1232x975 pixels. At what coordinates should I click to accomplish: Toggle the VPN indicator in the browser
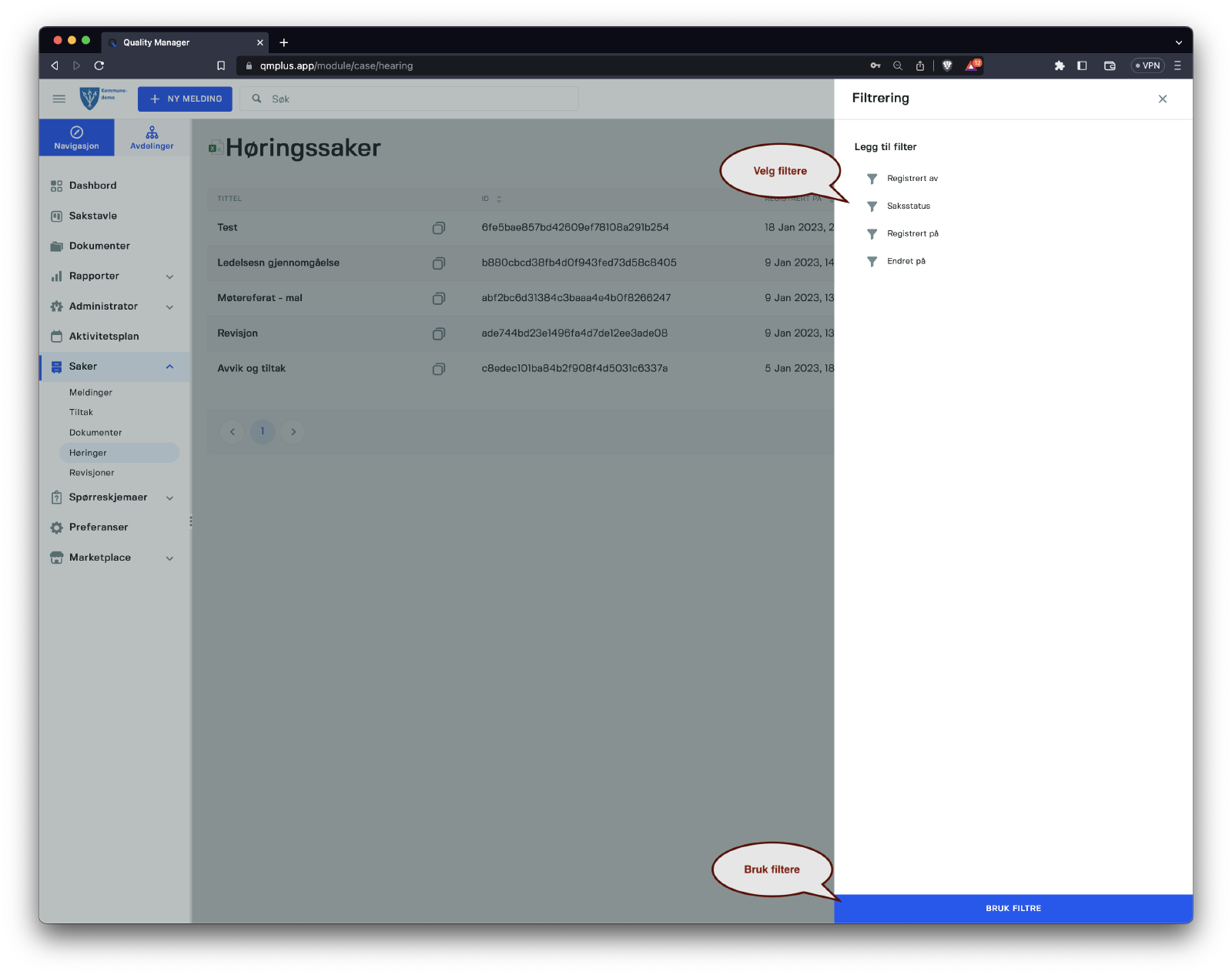pos(1147,66)
